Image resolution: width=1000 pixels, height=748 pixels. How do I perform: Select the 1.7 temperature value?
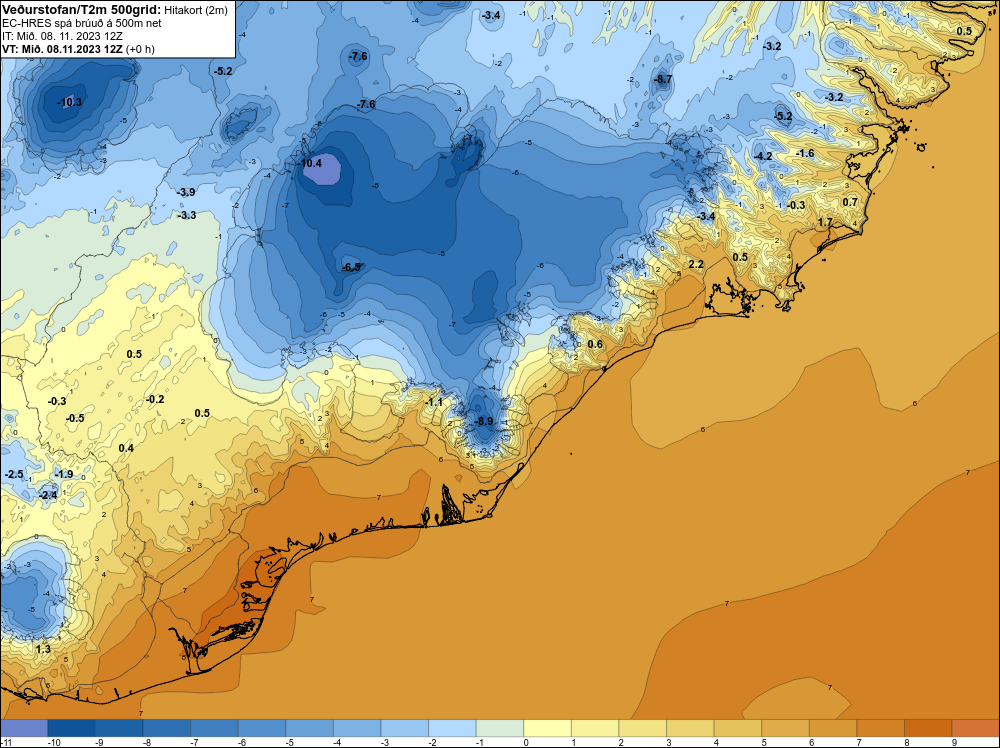pyautogui.click(x=825, y=223)
